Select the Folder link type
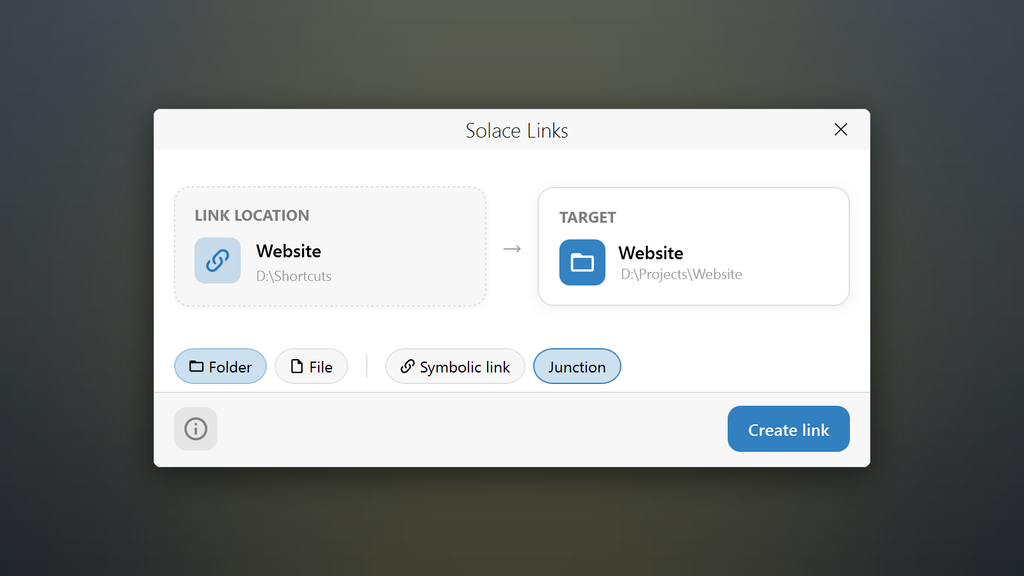This screenshot has width=1024, height=576. [220, 366]
